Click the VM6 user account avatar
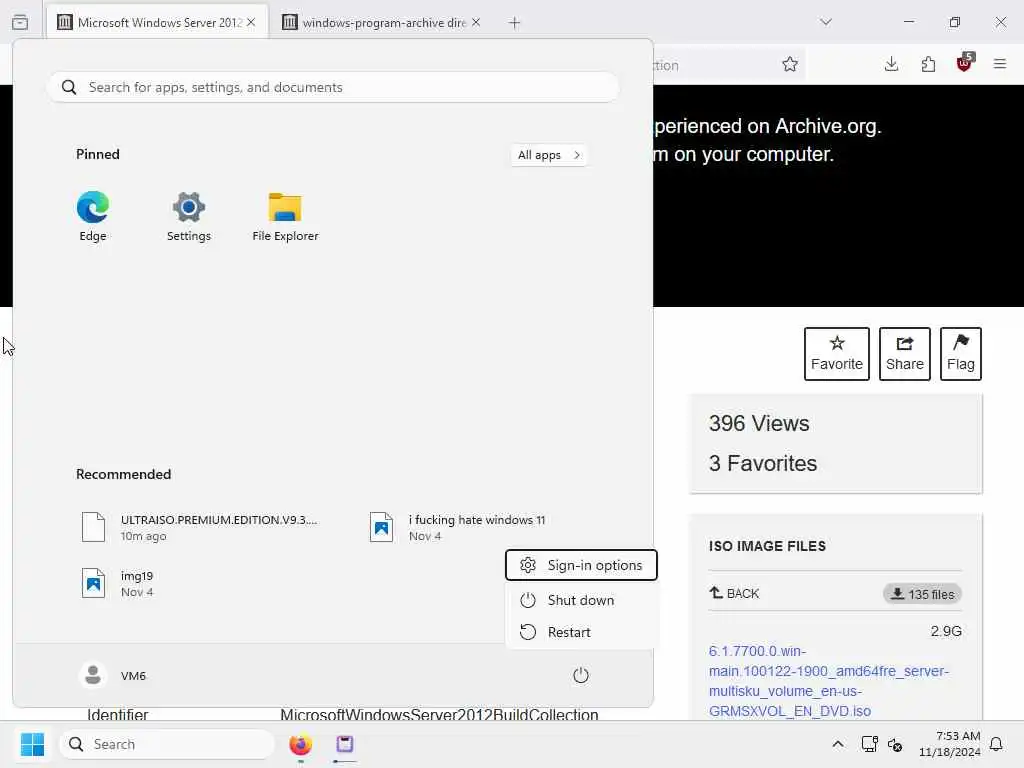Viewport: 1024px width, 768px height. 93,675
